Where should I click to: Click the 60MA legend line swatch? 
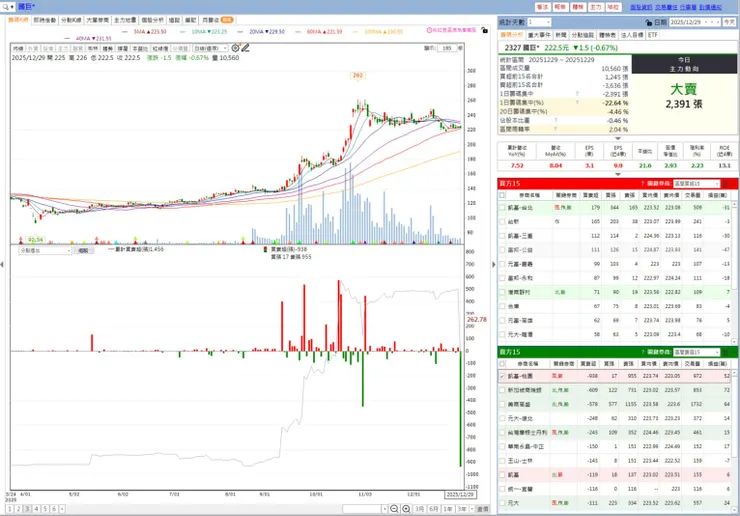[298, 32]
